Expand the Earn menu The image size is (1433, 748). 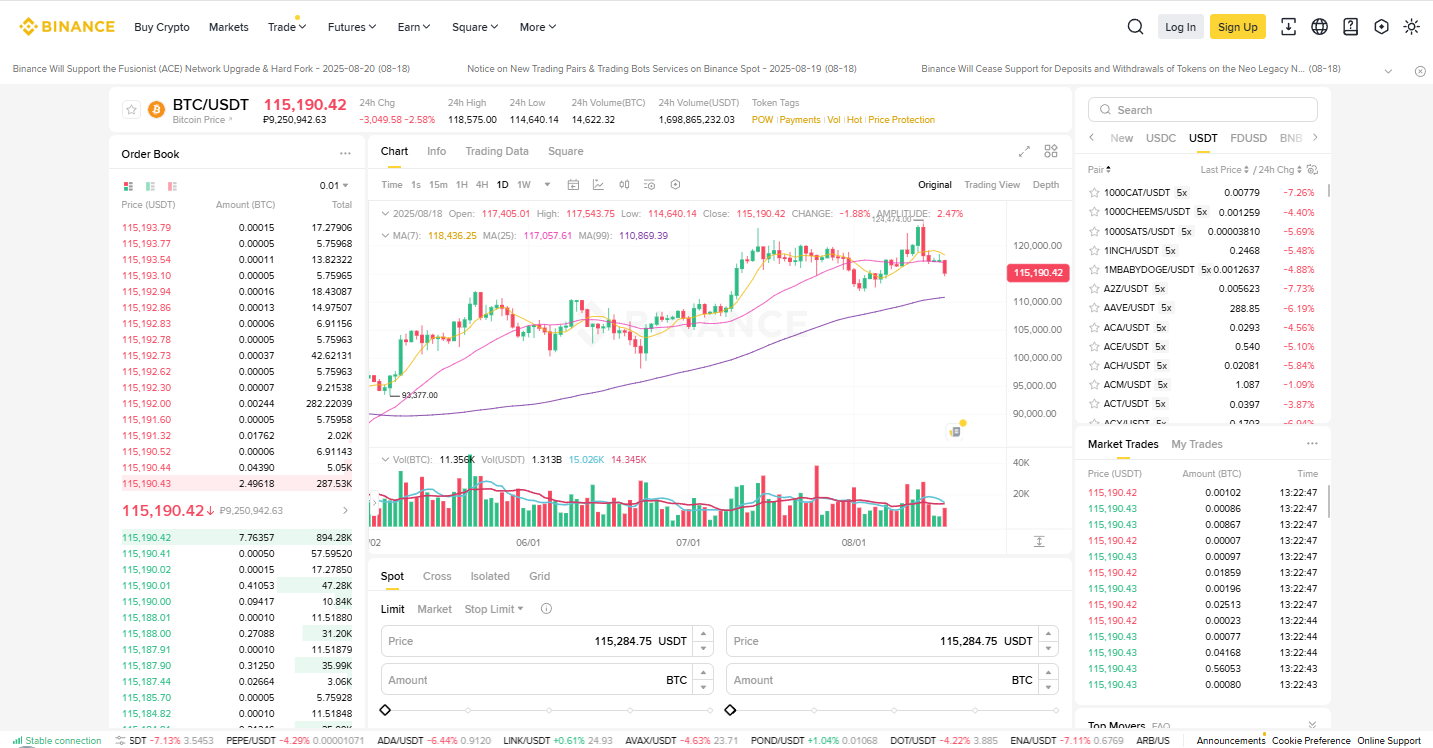click(414, 27)
